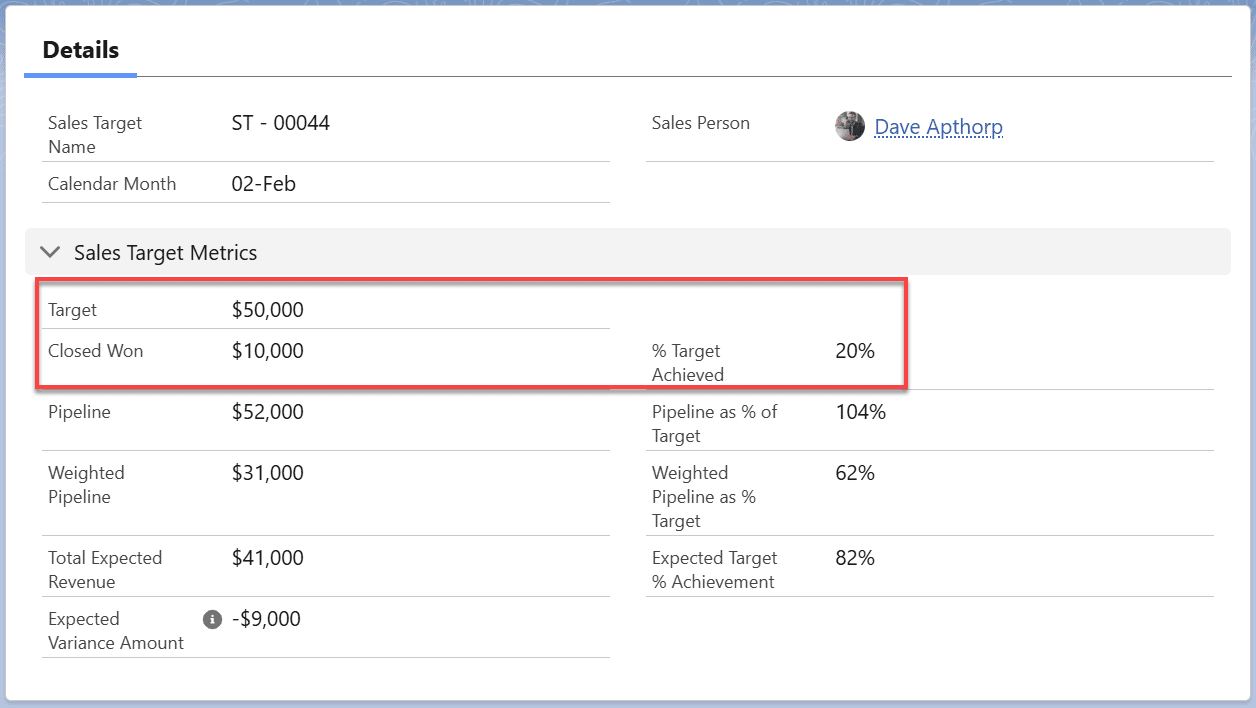Click the 20% Target Achieved value
The image size is (1256, 708).
tap(855, 351)
